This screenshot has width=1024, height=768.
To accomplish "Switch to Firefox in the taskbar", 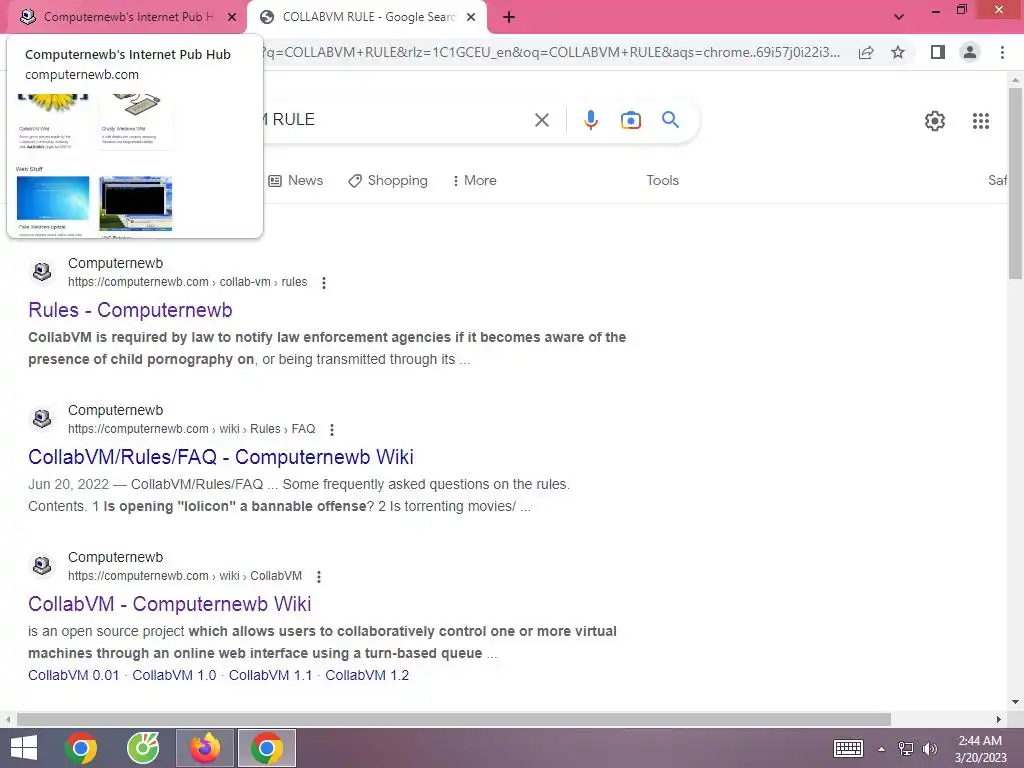I will pos(205,748).
